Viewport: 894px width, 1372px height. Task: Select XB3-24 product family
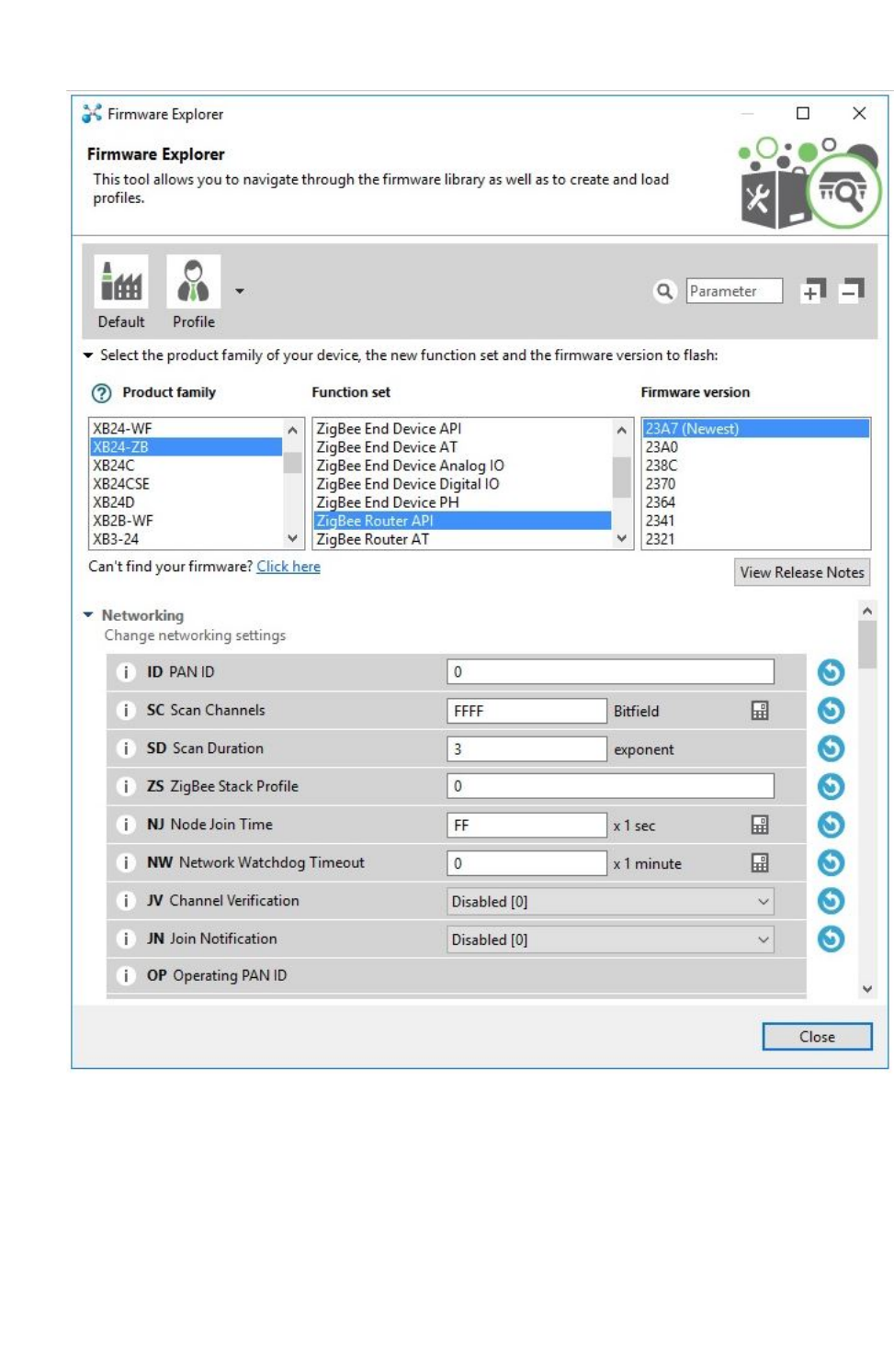(x=186, y=539)
